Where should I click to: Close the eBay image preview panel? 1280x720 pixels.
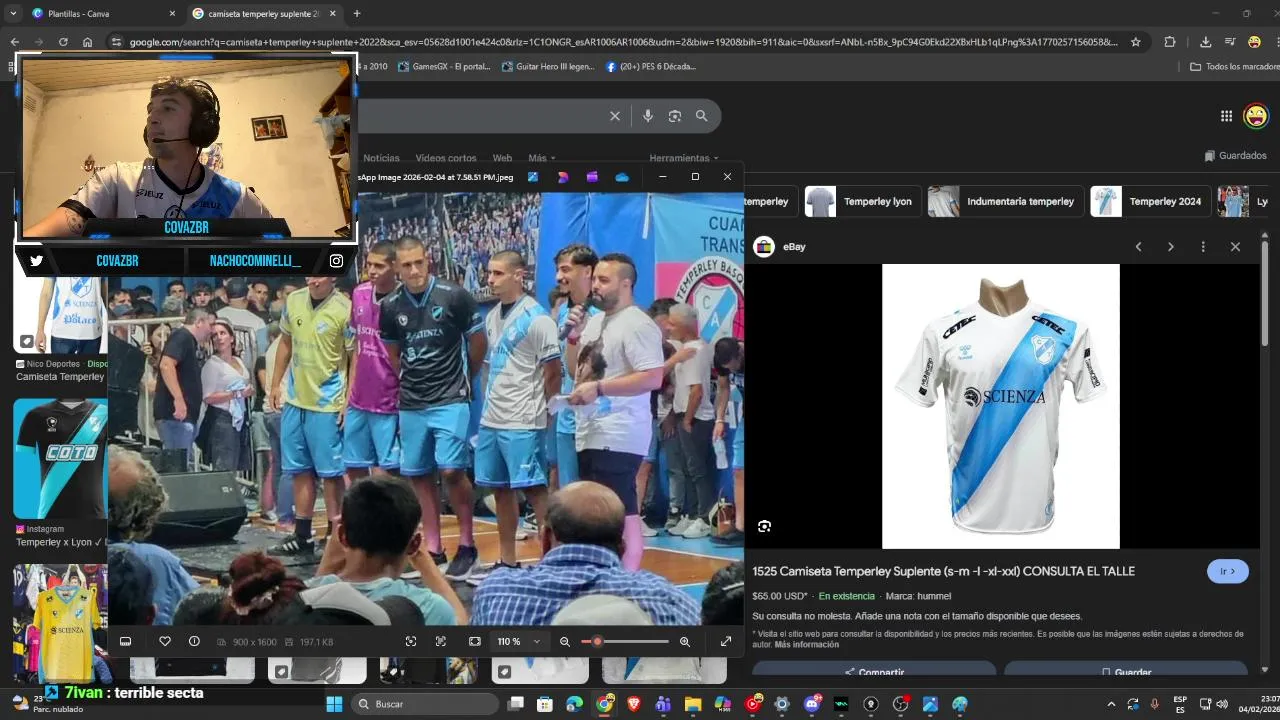pyautogui.click(x=1235, y=247)
